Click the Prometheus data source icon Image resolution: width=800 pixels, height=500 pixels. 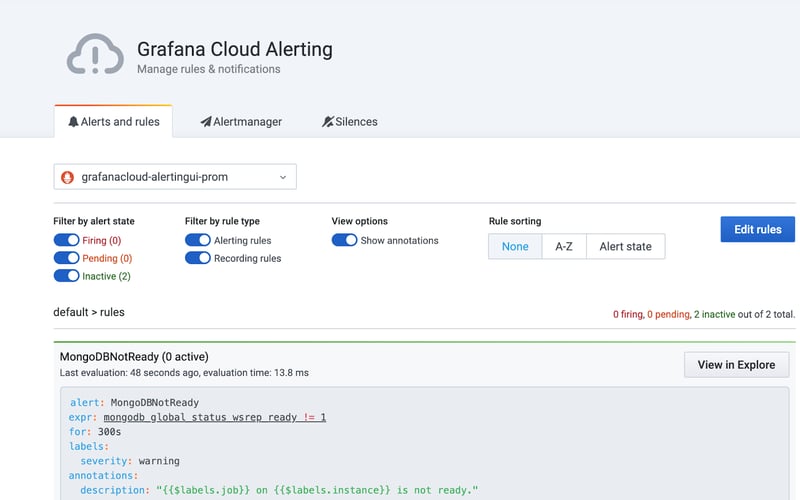click(67, 177)
